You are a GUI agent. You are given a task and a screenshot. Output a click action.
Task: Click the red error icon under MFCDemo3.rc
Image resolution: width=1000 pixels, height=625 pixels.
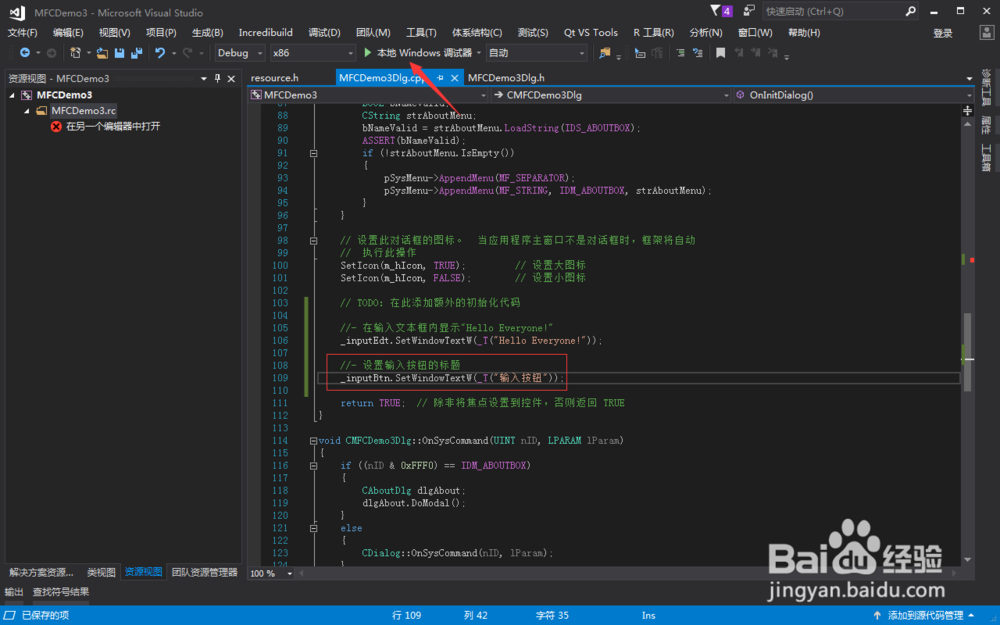[x=56, y=126]
